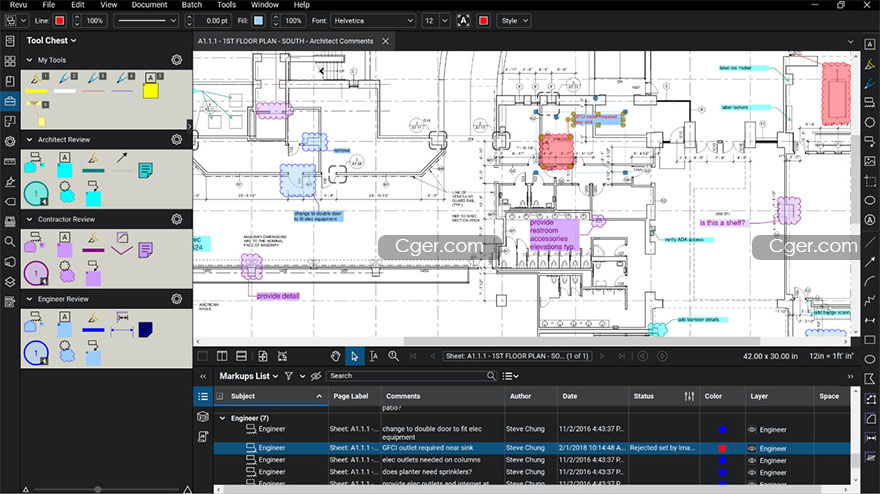Open the Layers panel stack icon
This screenshot has height=494, width=880.
(10, 282)
